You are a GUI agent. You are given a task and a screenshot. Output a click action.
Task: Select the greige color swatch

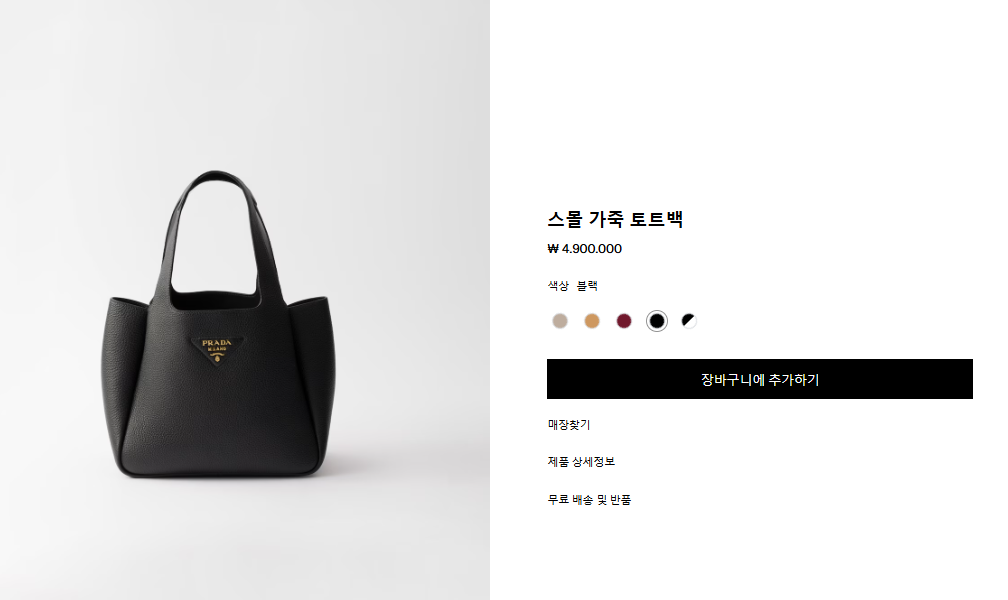tap(560, 321)
